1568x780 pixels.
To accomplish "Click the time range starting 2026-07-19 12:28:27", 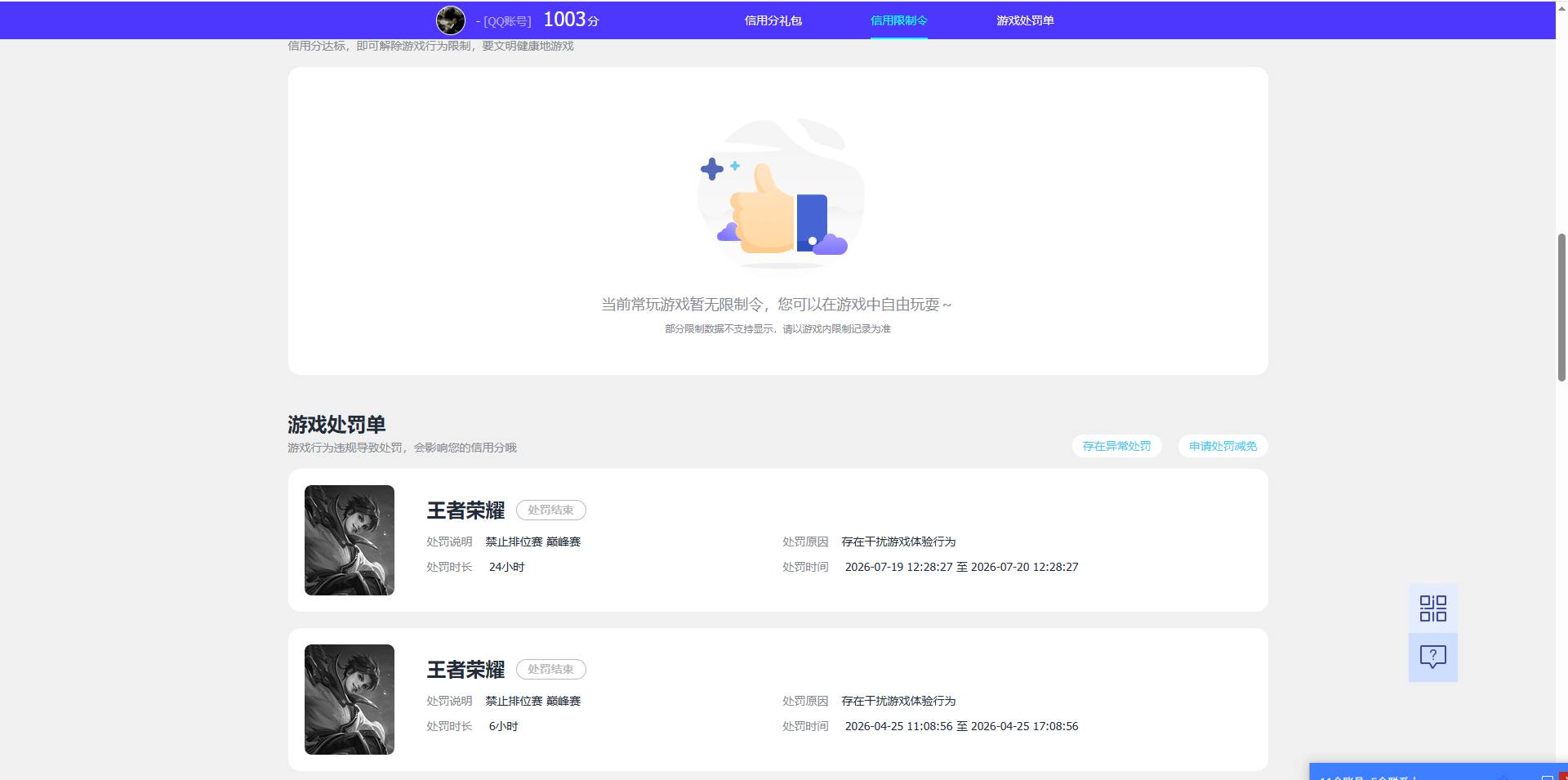I will click(x=961, y=567).
